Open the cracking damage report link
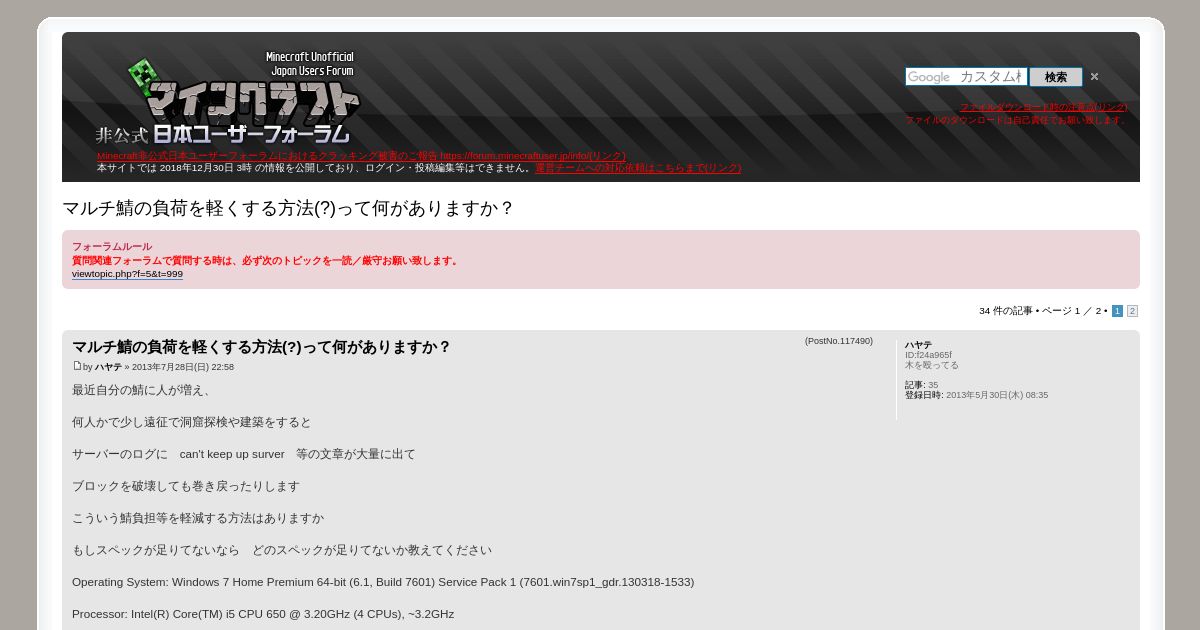This screenshot has height=630, width=1200. pos(361,156)
